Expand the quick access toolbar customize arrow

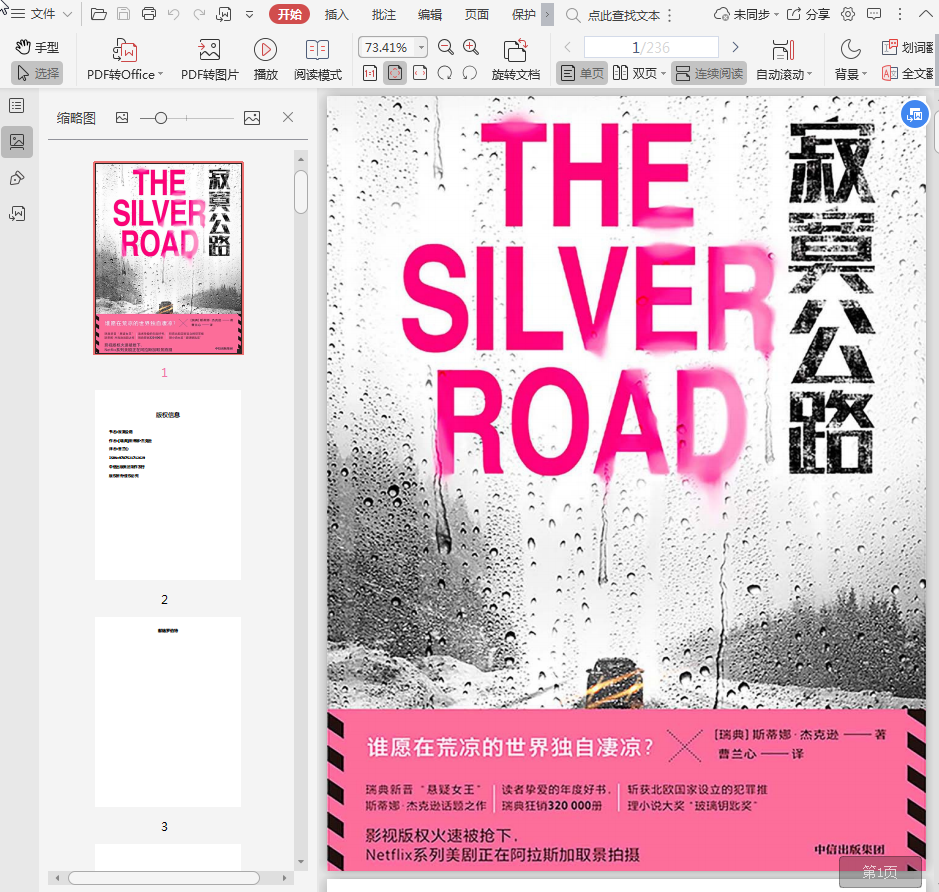(x=250, y=14)
